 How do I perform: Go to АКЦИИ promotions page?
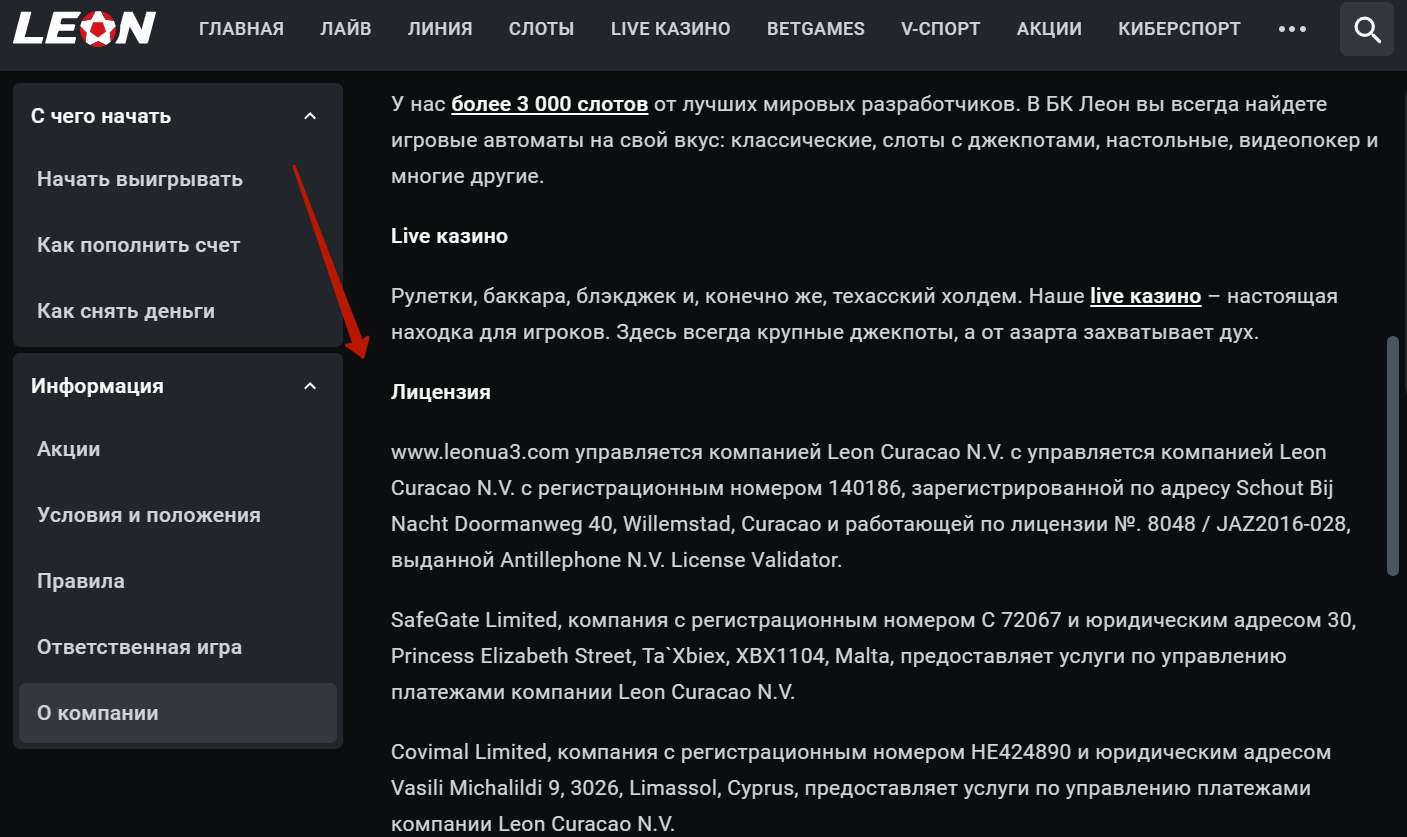point(1048,28)
